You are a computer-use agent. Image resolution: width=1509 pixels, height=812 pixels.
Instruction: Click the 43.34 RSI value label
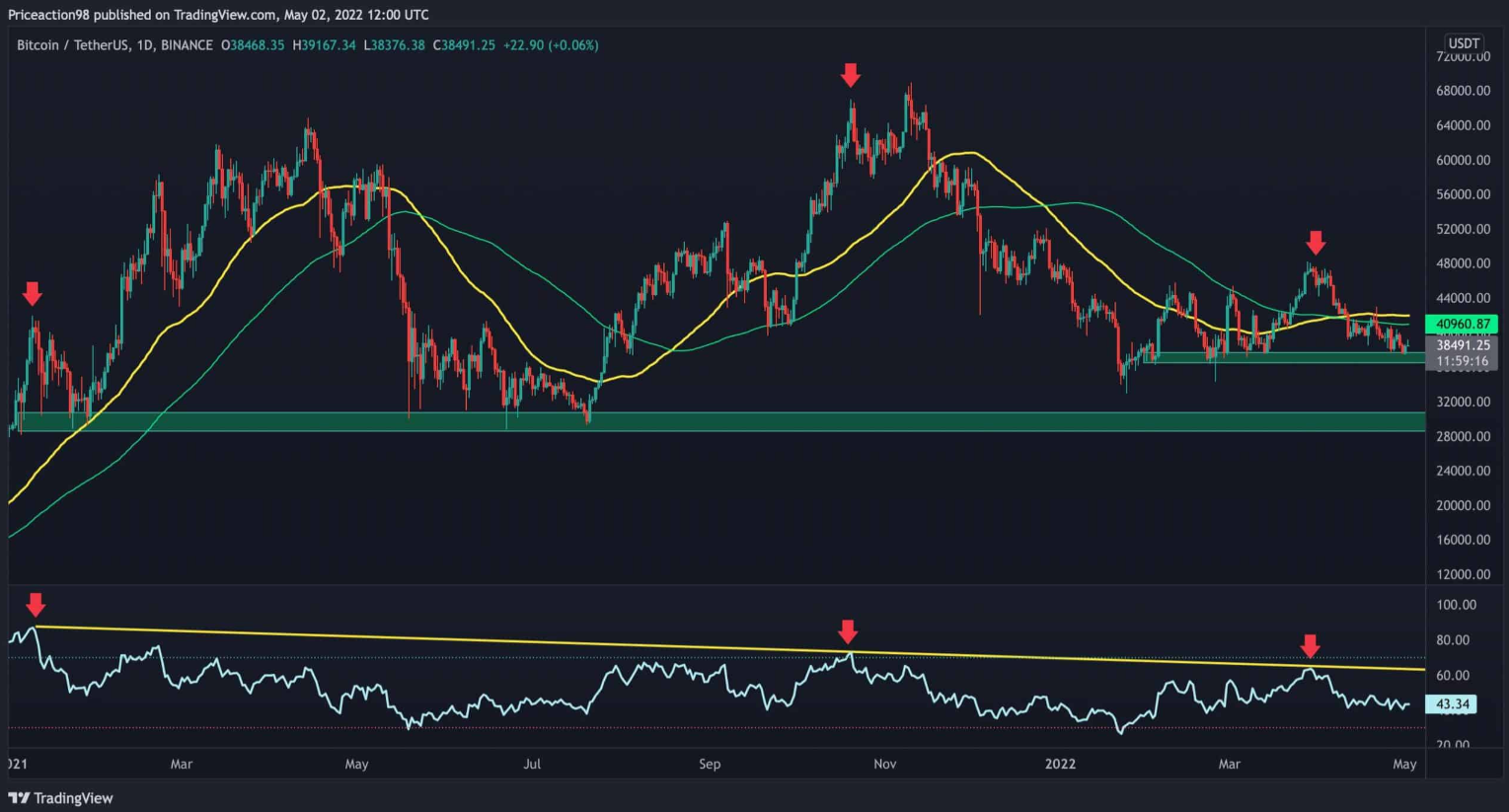(x=1452, y=704)
